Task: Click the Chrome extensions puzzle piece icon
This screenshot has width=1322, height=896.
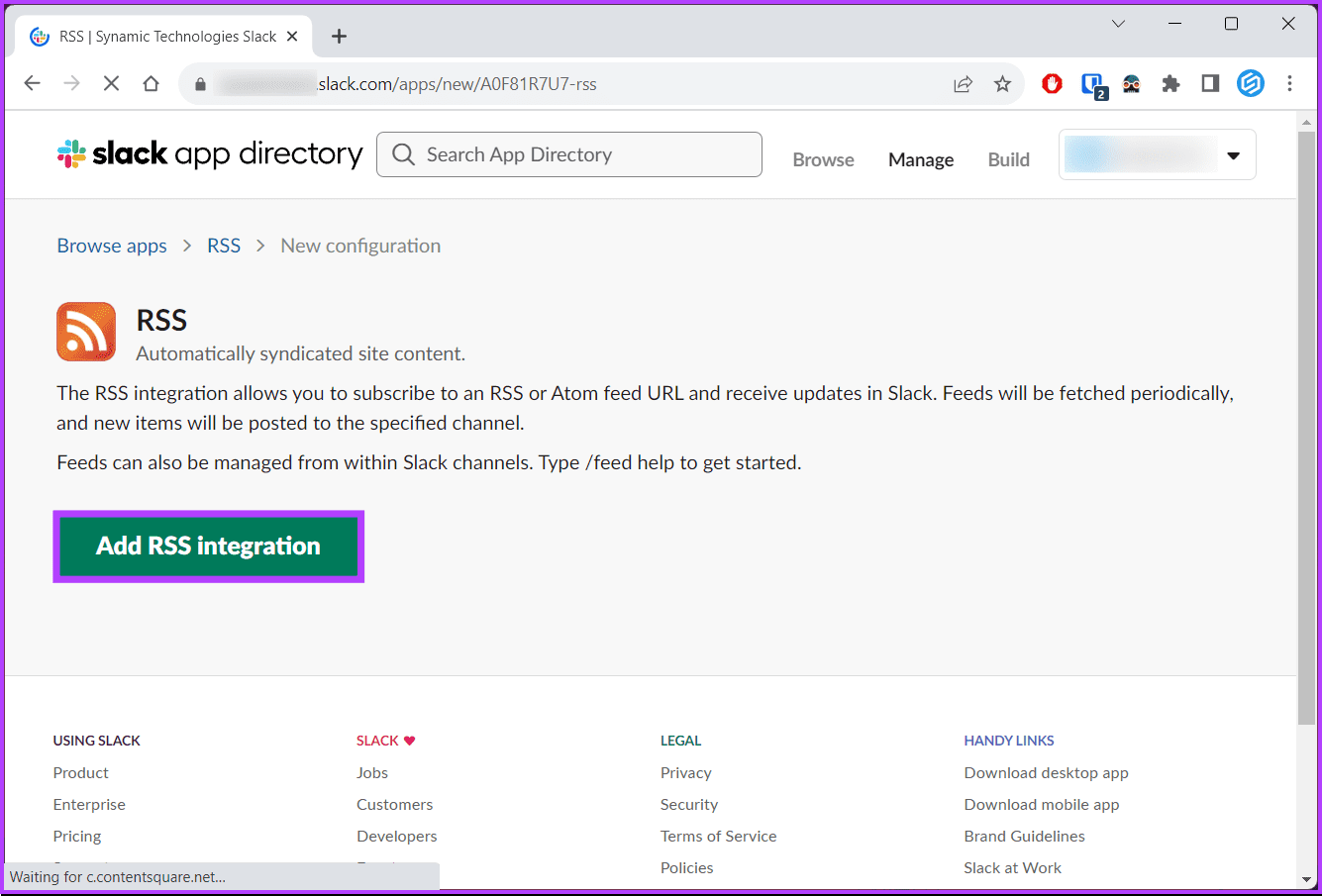Action: tap(1170, 84)
